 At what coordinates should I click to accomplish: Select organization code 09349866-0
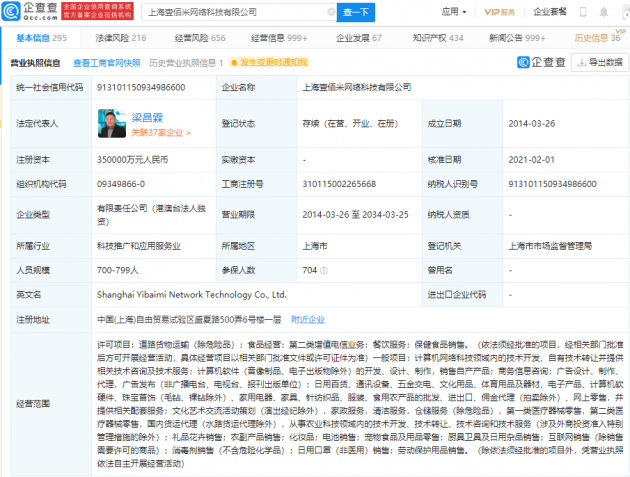[x=121, y=184]
